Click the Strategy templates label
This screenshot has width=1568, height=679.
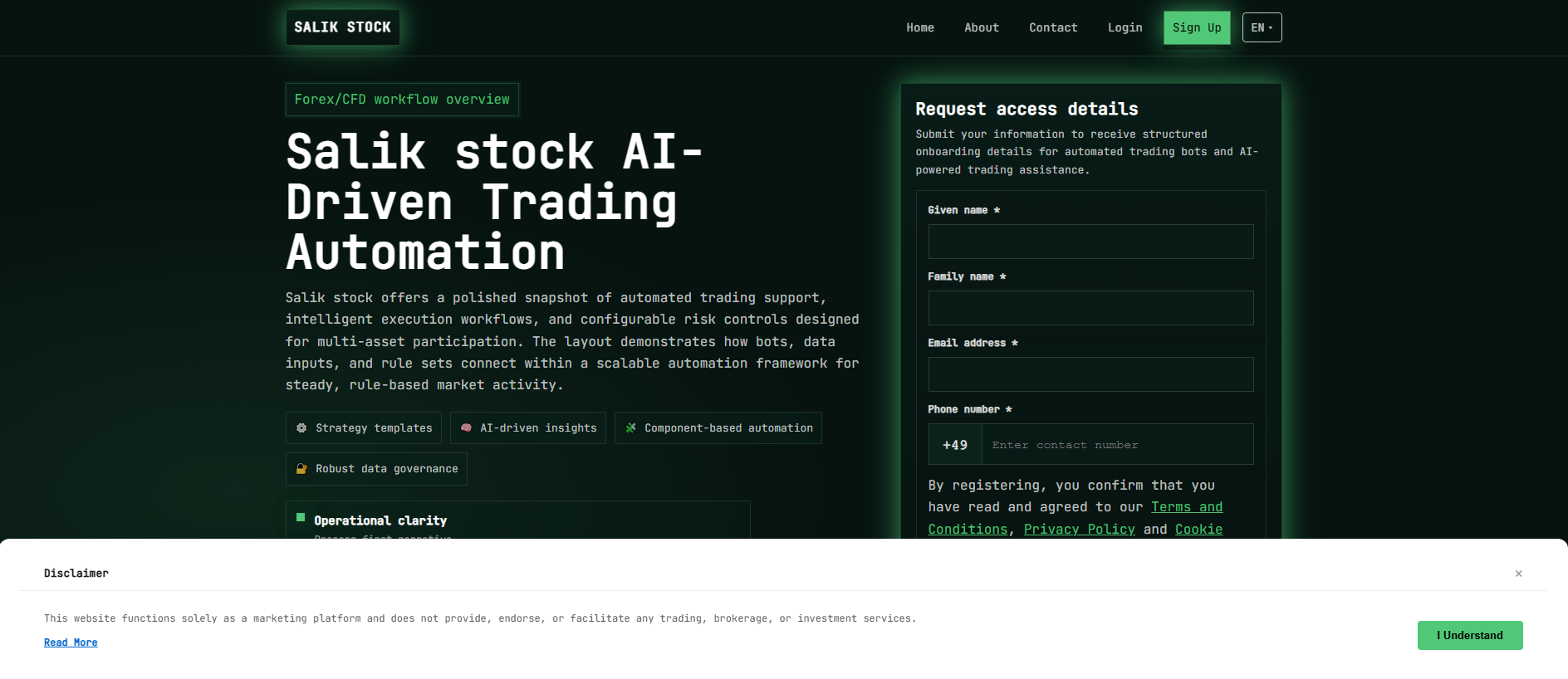(x=374, y=428)
